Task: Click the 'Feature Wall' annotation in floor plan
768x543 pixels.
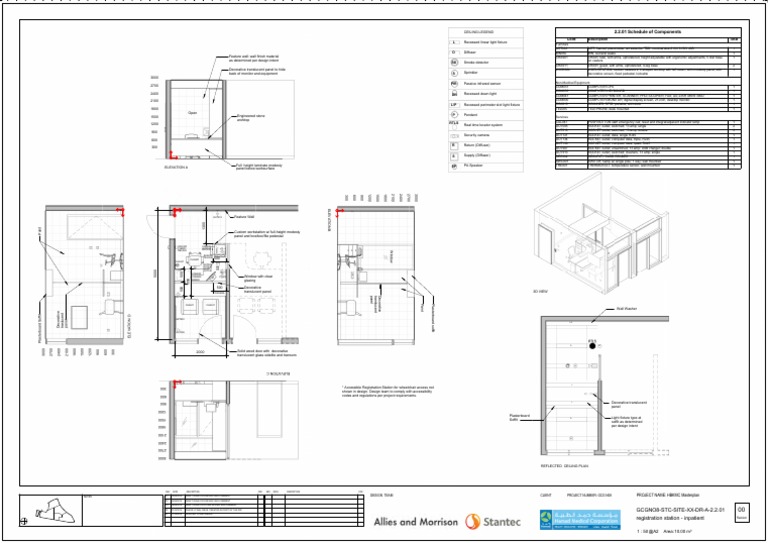Action: [x=244, y=217]
